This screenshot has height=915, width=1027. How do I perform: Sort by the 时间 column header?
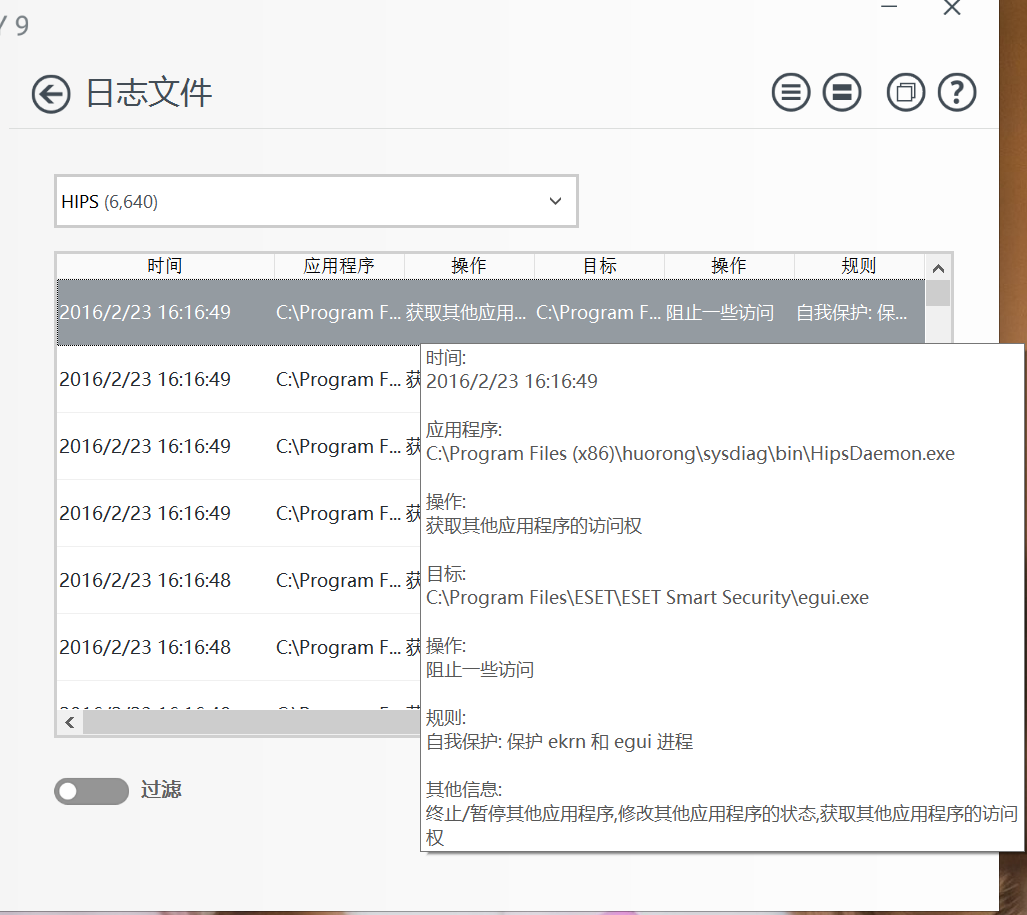(165, 266)
